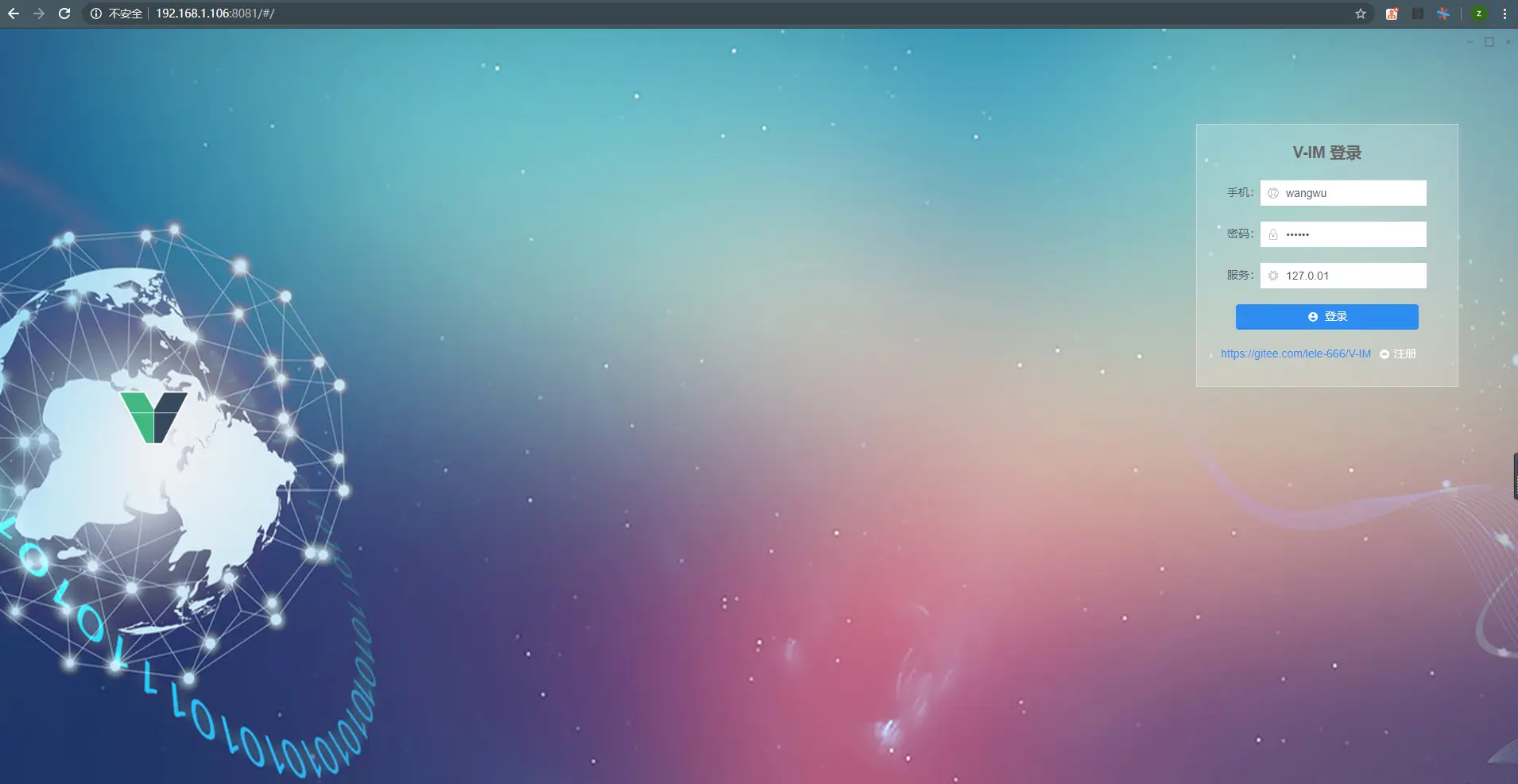Click the phone field containing wangwu
The width and height of the screenshot is (1518, 784).
[x=1343, y=193]
